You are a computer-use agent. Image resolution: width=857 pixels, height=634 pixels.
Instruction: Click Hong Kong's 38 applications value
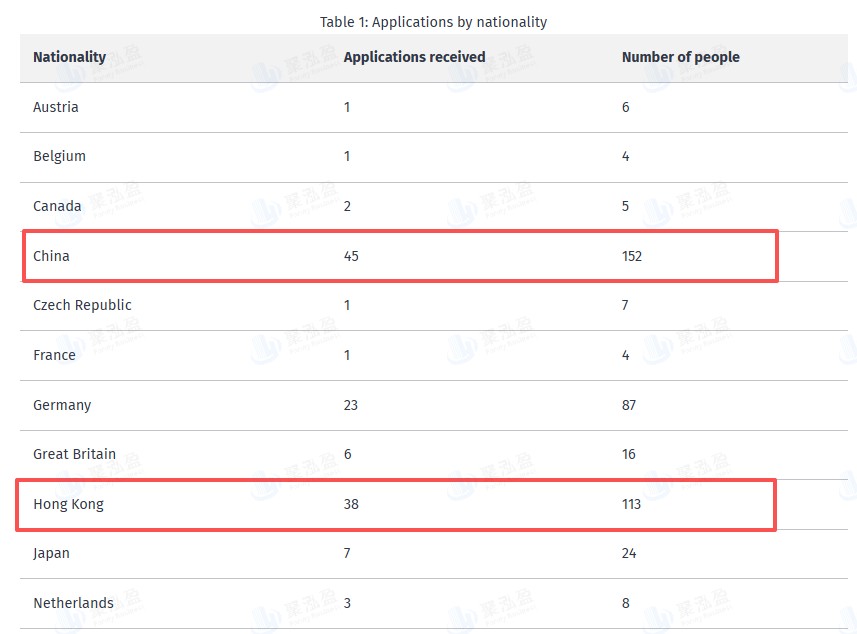click(x=351, y=504)
